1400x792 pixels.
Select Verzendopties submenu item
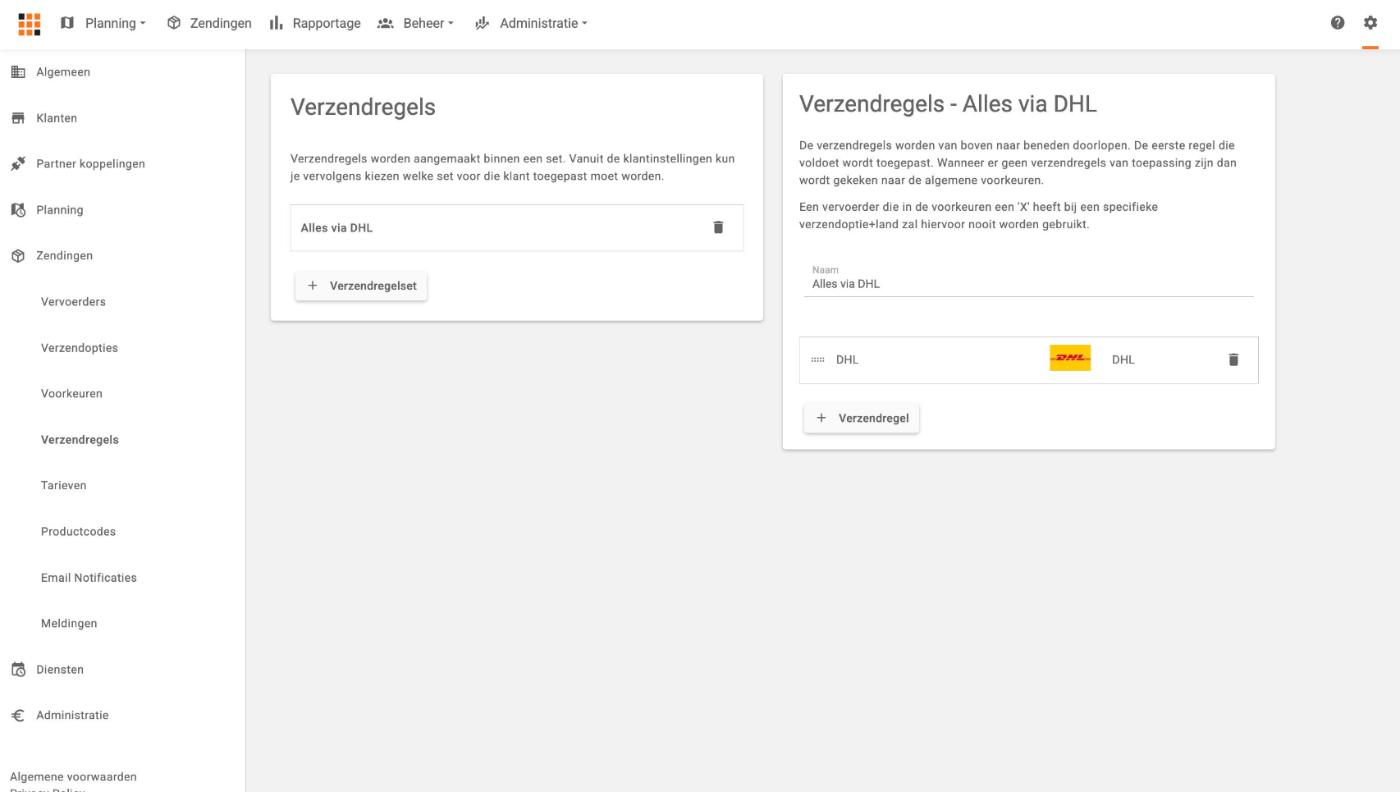(80, 348)
